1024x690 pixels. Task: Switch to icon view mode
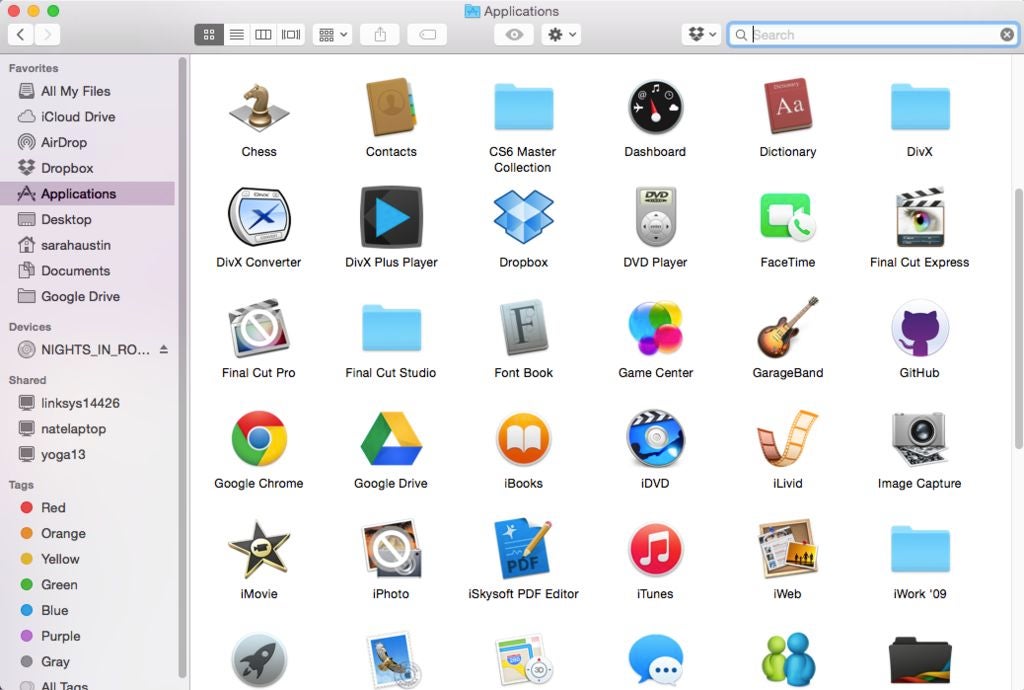point(209,35)
